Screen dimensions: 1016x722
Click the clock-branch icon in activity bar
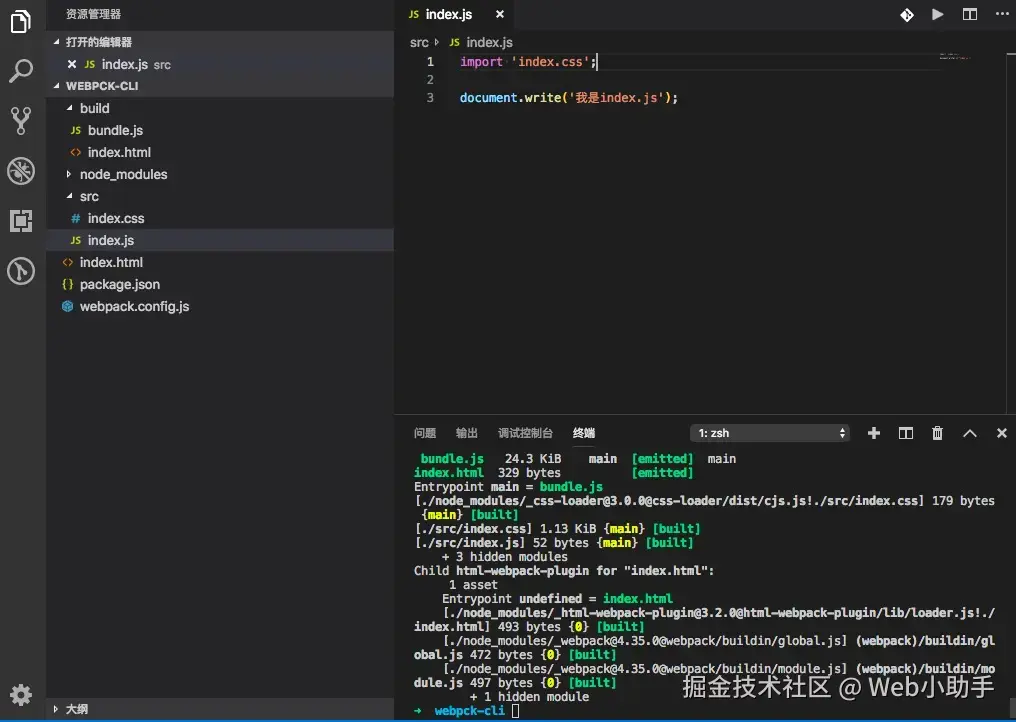tap(21, 271)
